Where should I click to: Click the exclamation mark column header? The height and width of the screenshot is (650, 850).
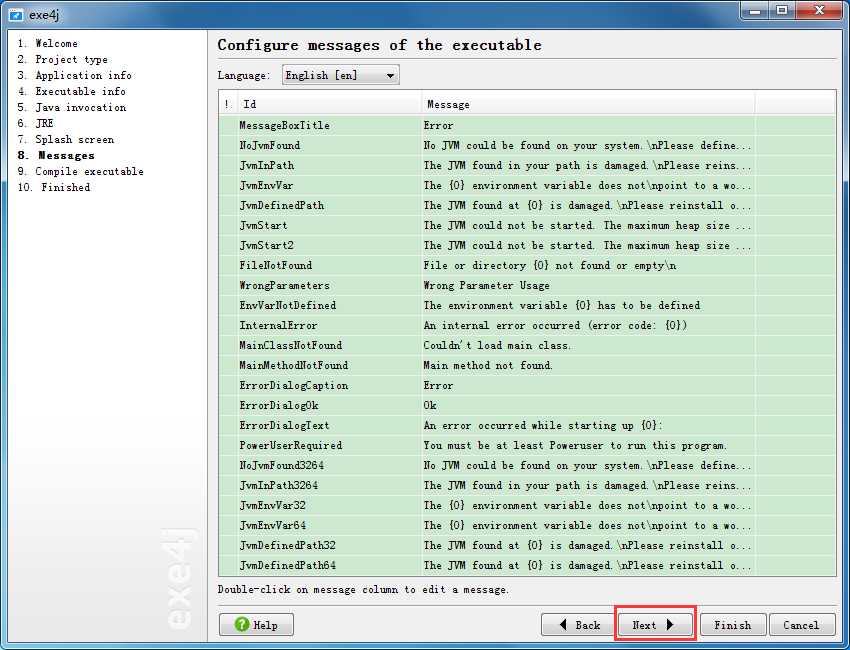tap(228, 104)
